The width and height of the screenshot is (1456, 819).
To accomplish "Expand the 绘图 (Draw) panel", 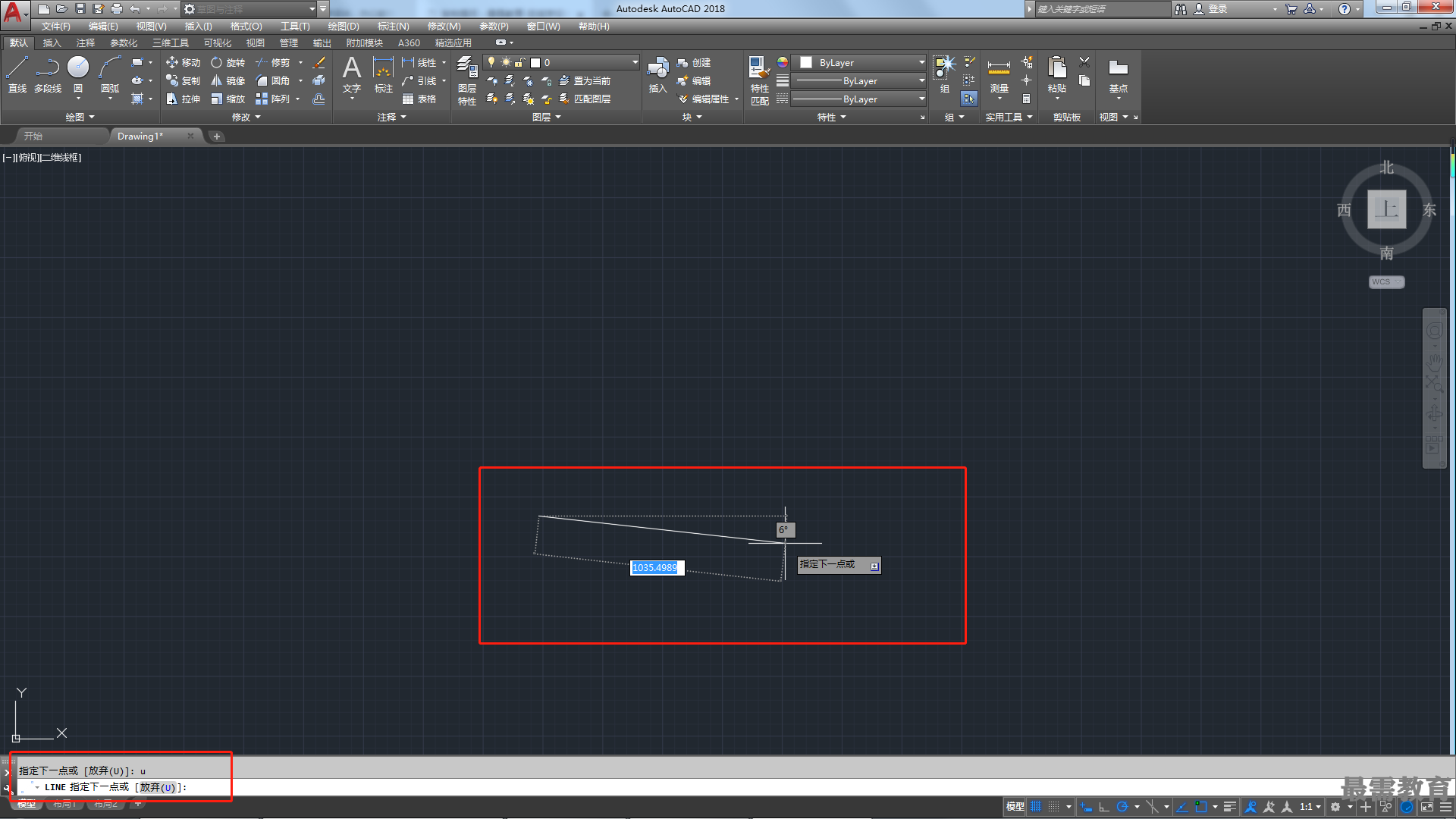I will (x=80, y=117).
